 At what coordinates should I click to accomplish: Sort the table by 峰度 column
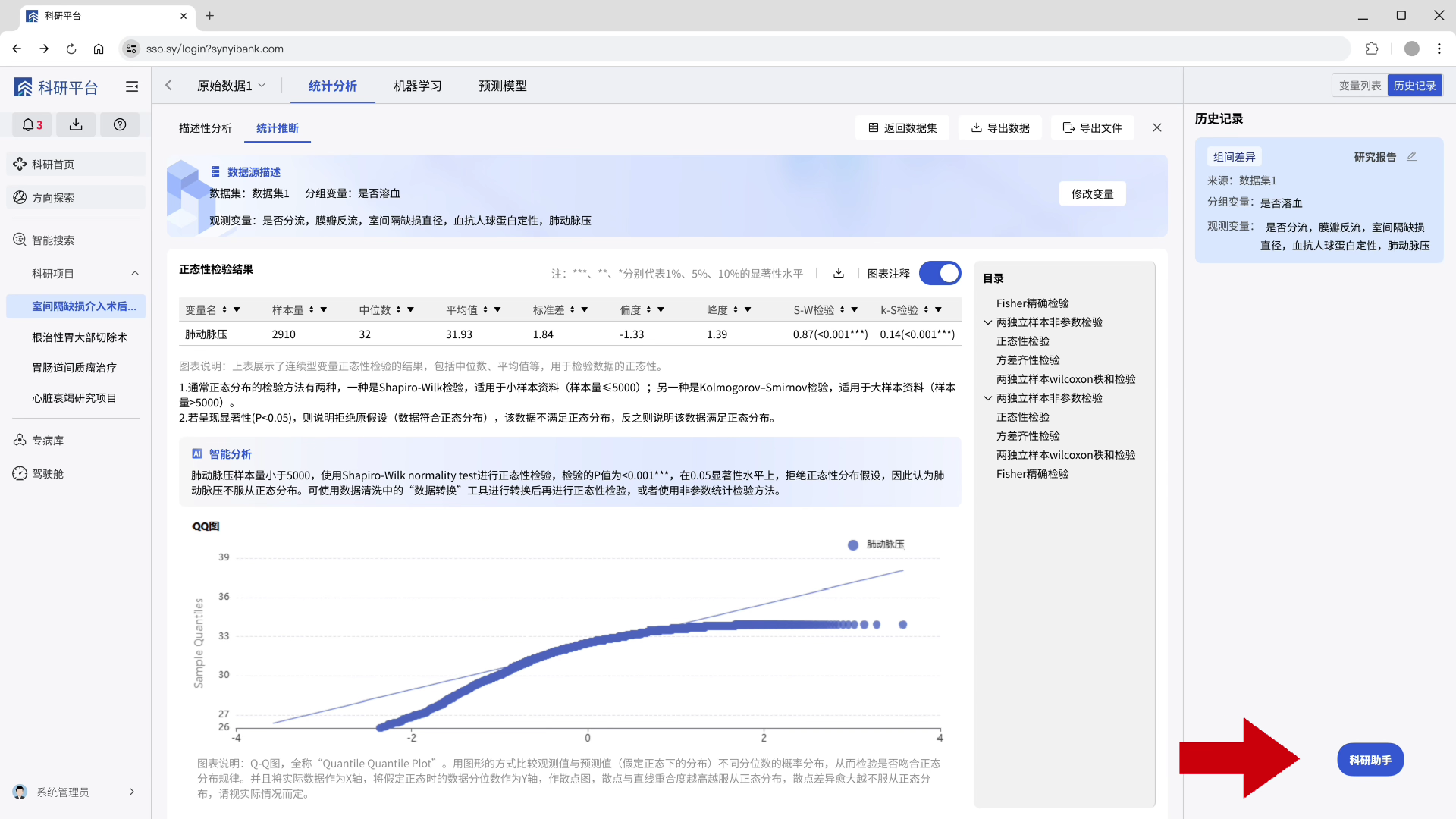(736, 310)
